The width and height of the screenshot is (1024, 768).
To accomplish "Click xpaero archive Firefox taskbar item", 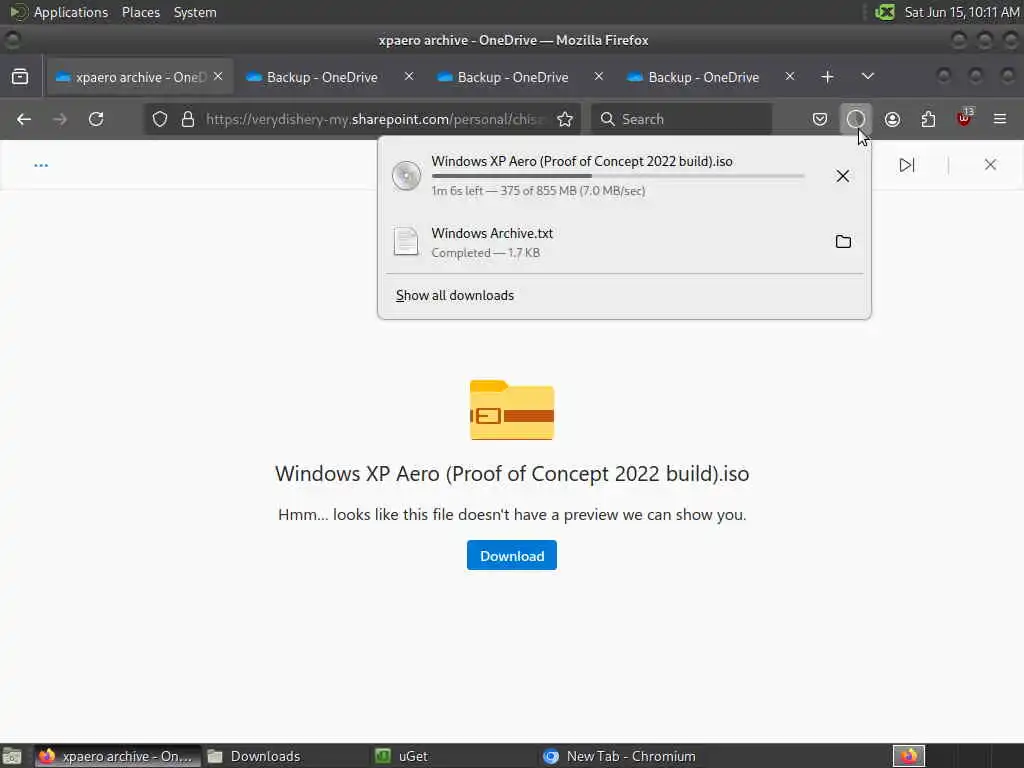I will pos(118,756).
